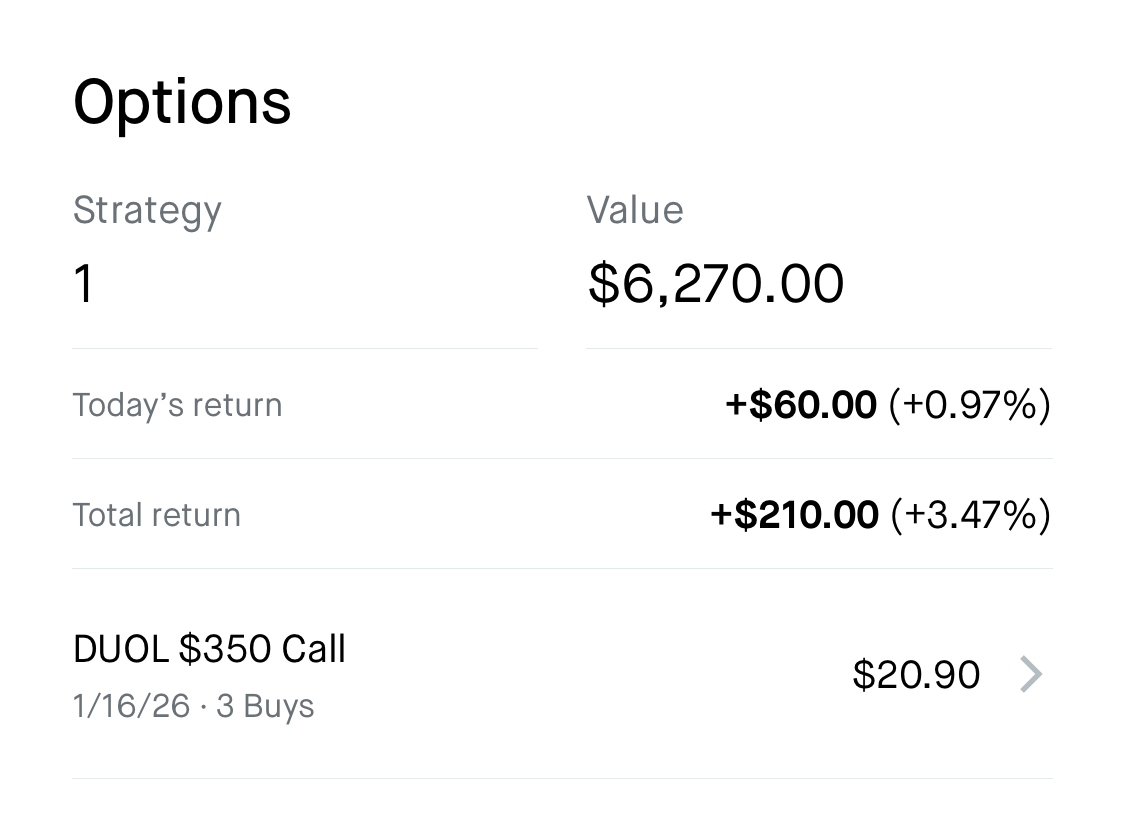This screenshot has height=822, width=1125.
Task: Click the +3.47% total return percentage
Action: [969, 515]
